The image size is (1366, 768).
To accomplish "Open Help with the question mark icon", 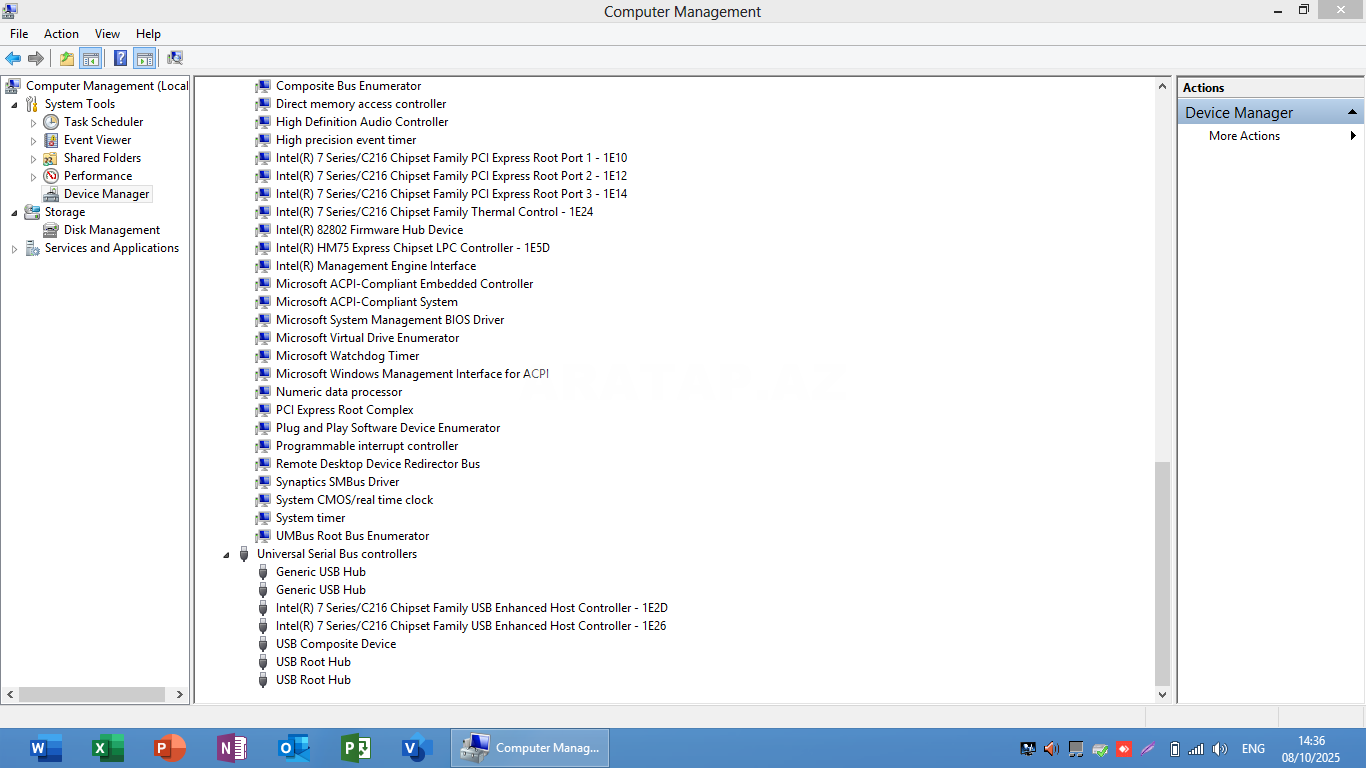I will pyautogui.click(x=120, y=58).
